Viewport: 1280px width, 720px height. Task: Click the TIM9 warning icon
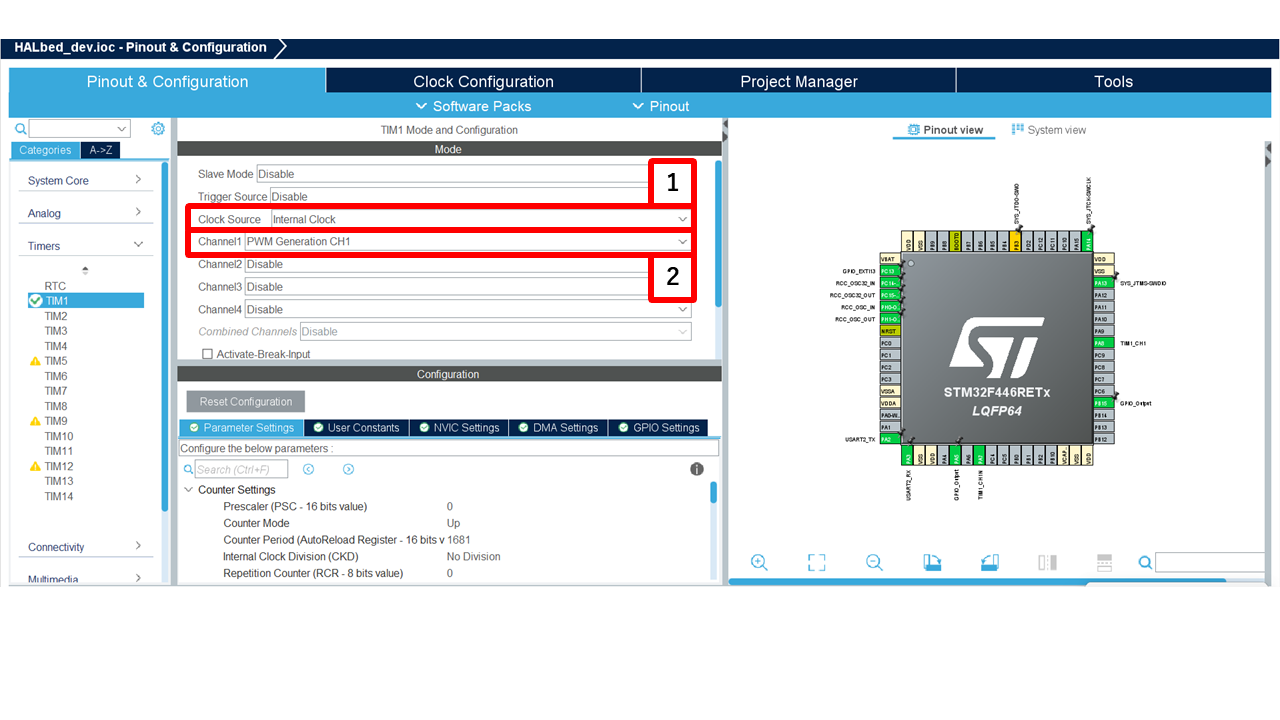35,421
